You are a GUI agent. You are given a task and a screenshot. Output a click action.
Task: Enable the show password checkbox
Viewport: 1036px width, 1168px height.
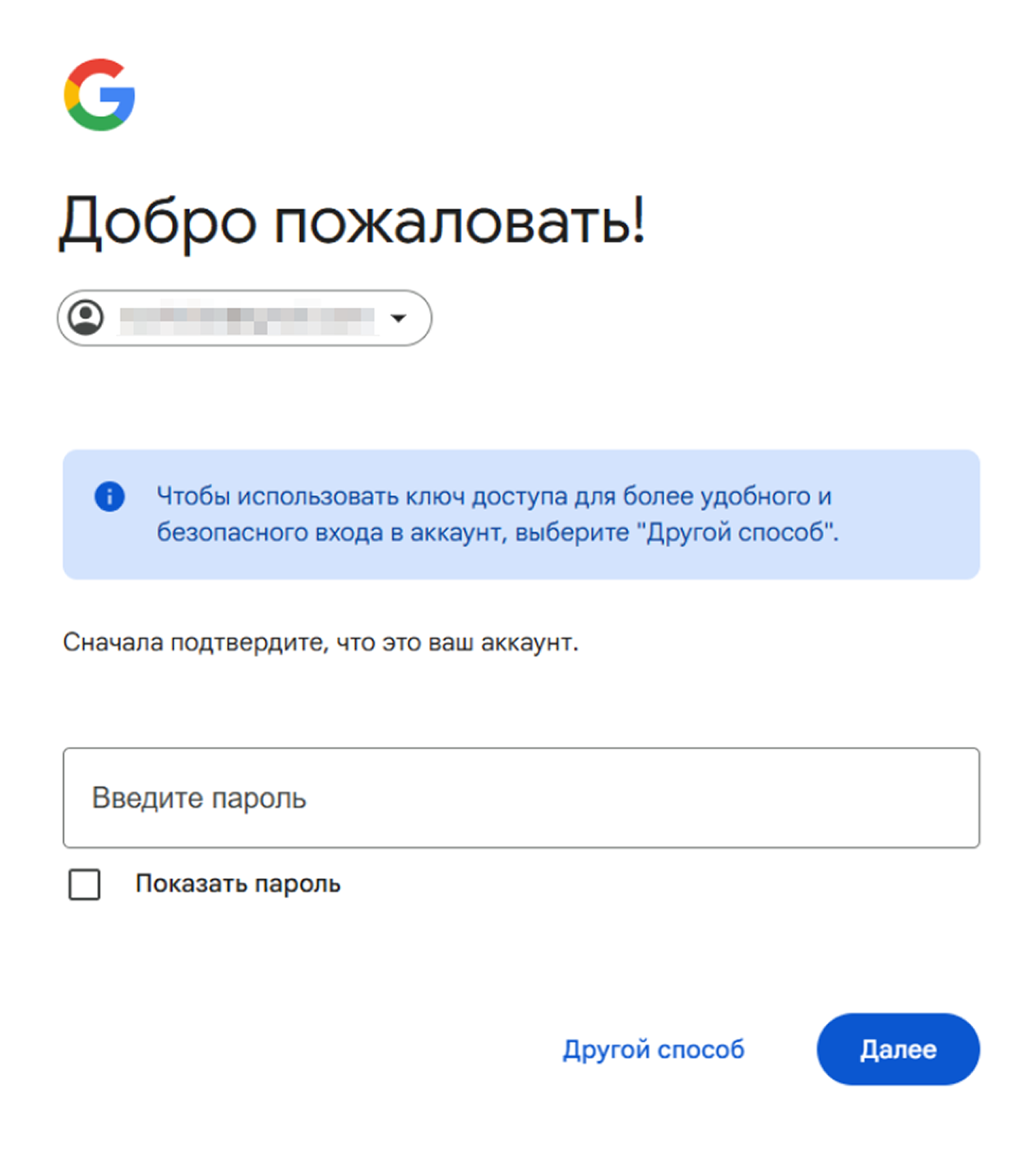click(x=85, y=884)
